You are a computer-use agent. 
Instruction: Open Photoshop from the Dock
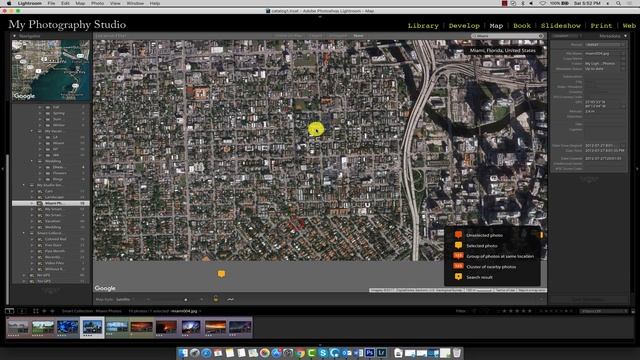[370, 353]
